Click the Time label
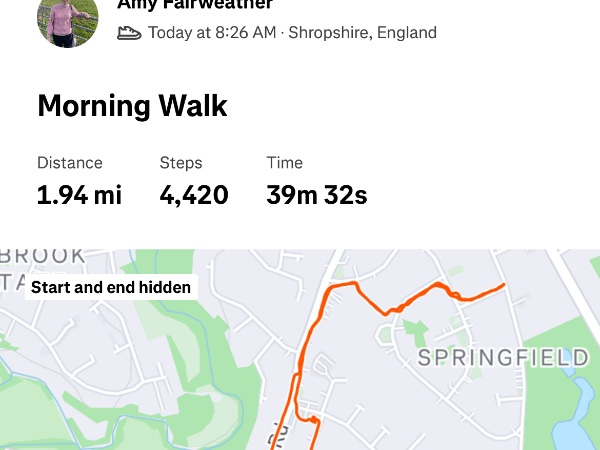 [x=285, y=163]
